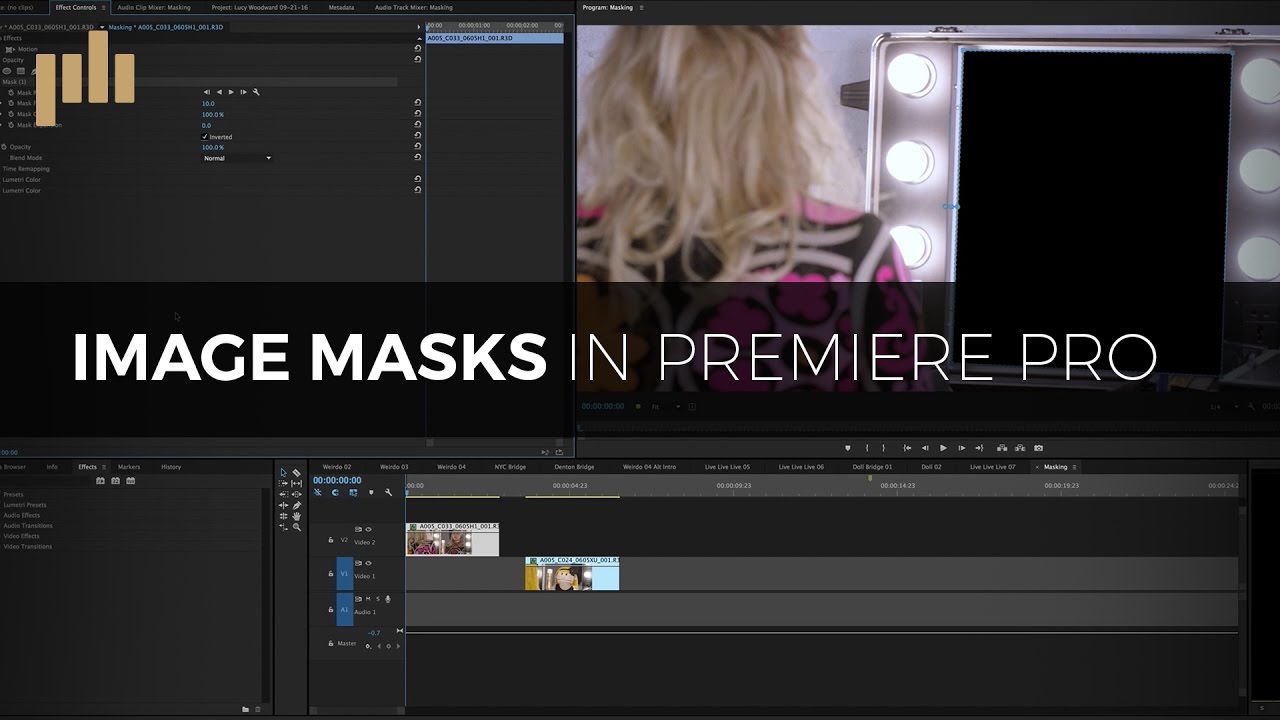This screenshot has height=720, width=1280.
Task: Click the Mask Feather value 10.0
Action: [208, 103]
